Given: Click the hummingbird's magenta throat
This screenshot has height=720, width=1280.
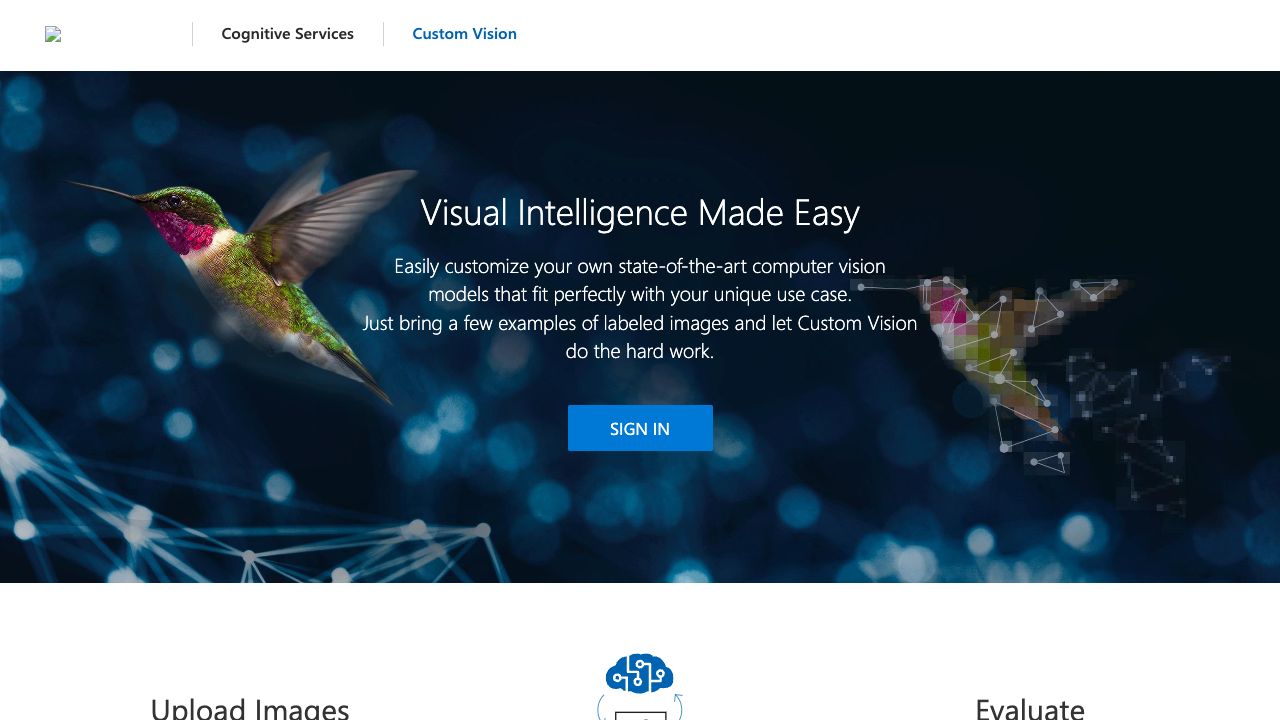Looking at the screenshot, I should 180,232.
